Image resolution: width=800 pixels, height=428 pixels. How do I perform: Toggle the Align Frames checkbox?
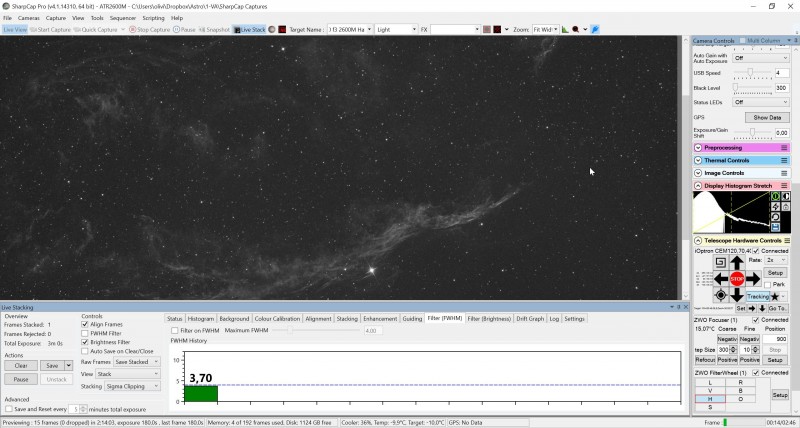pyautogui.click(x=85, y=324)
